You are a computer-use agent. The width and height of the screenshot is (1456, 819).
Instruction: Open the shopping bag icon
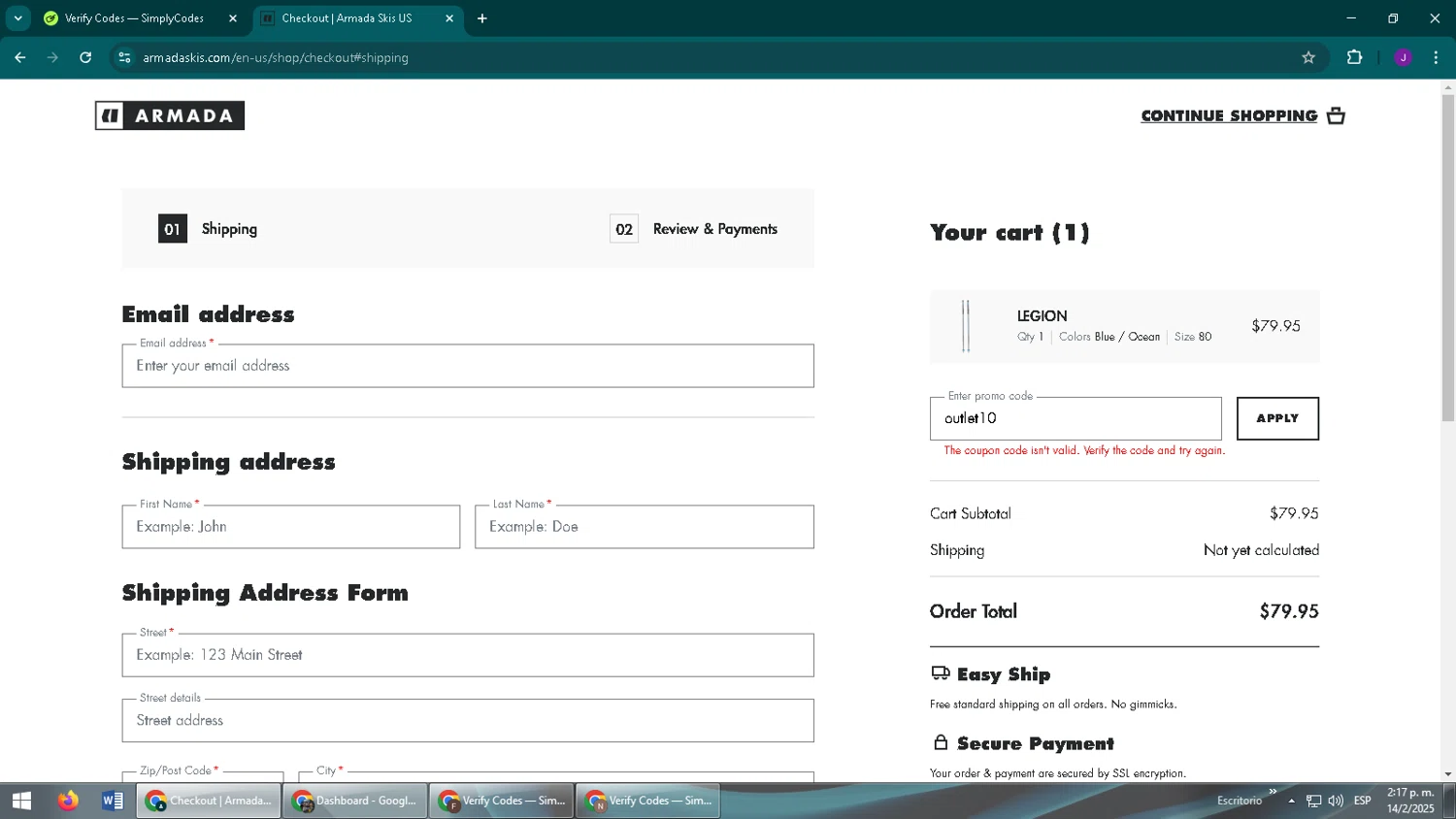[x=1337, y=115]
